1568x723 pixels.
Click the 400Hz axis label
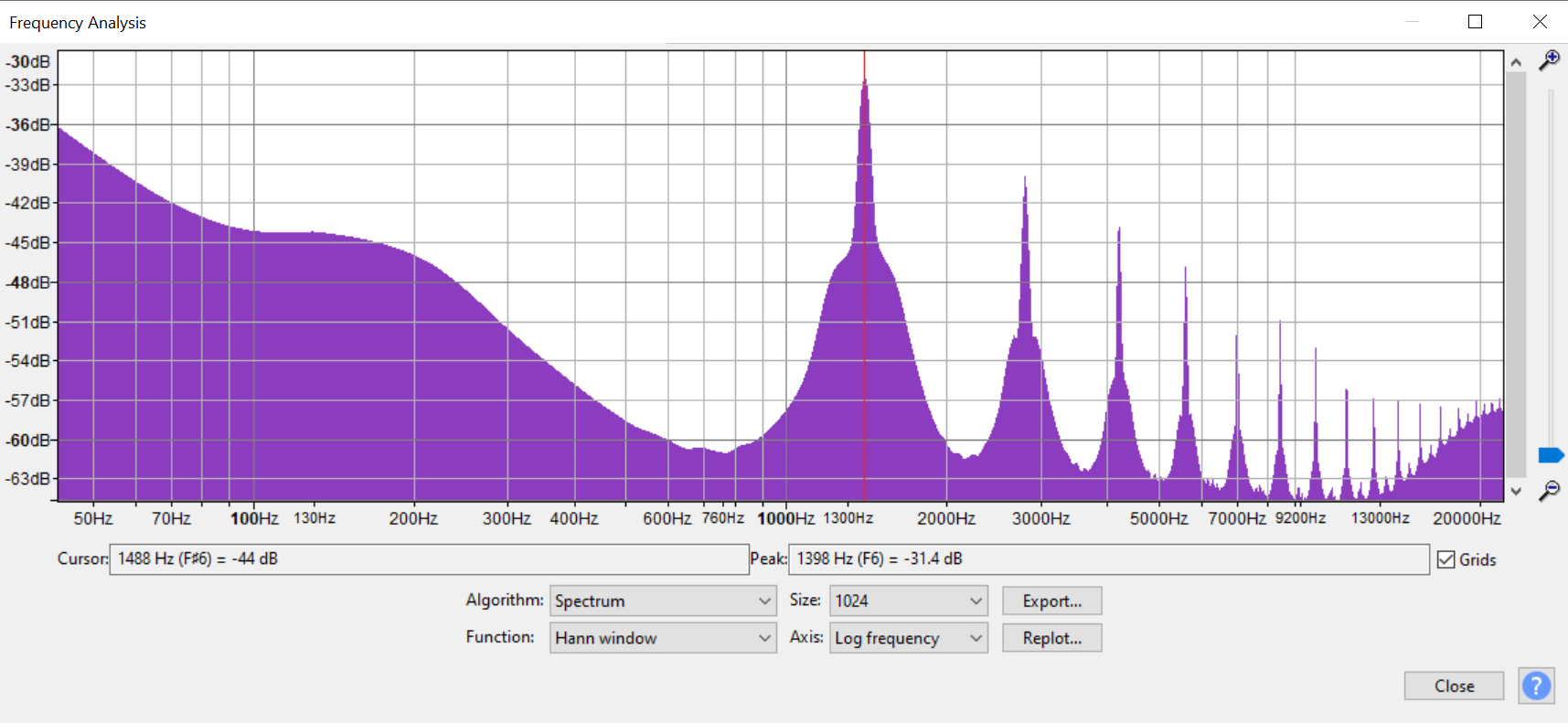[x=574, y=518]
